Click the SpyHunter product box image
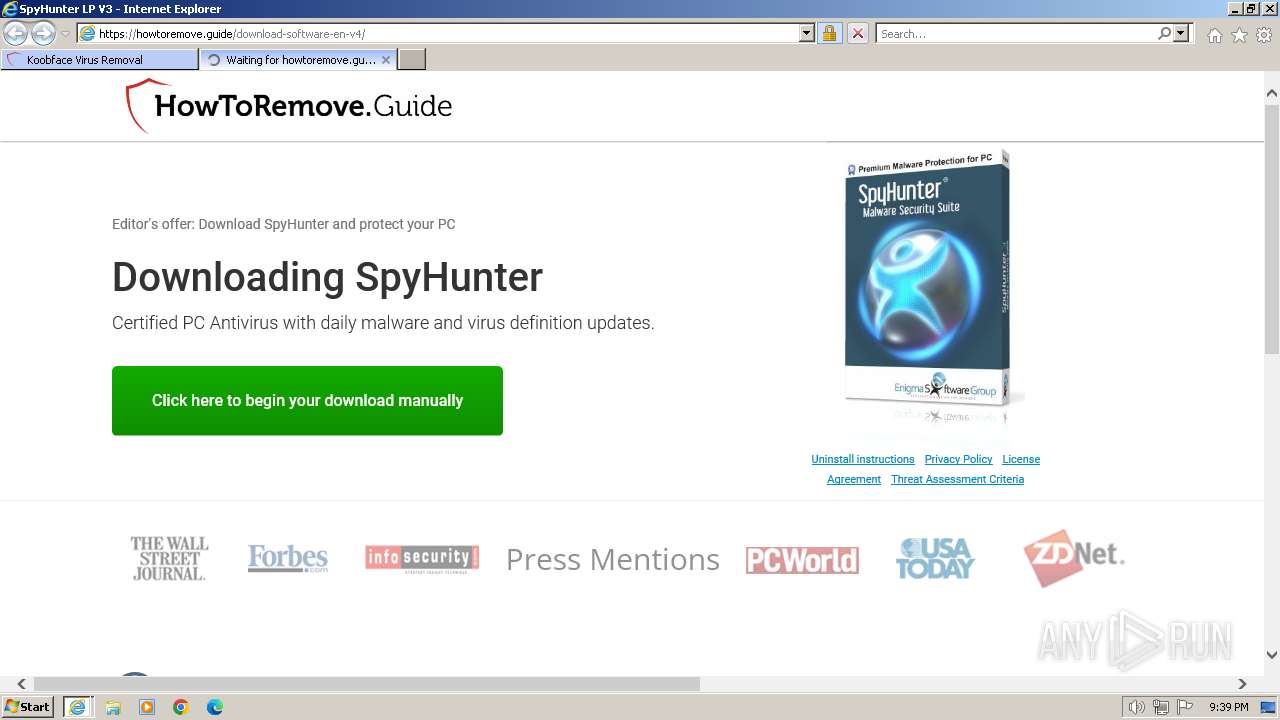This screenshot has height=720, width=1280. point(927,278)
